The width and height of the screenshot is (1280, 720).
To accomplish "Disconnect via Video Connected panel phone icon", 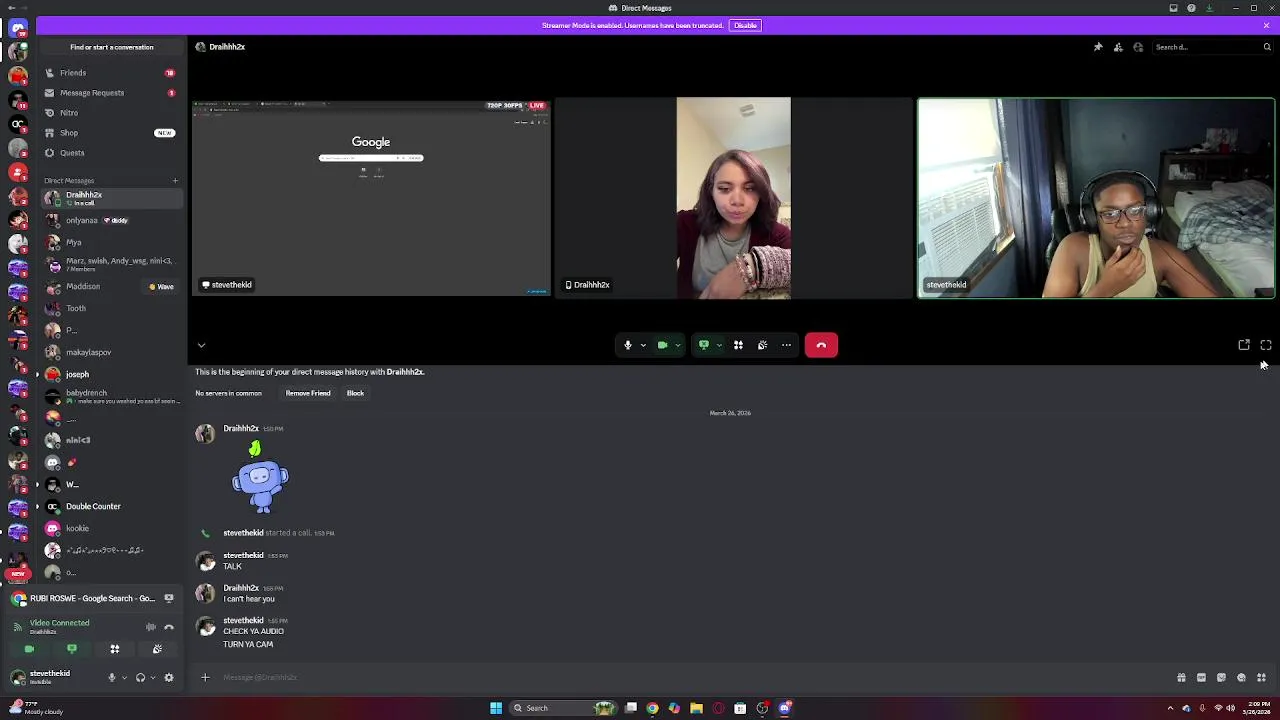I will pos(169,627).
